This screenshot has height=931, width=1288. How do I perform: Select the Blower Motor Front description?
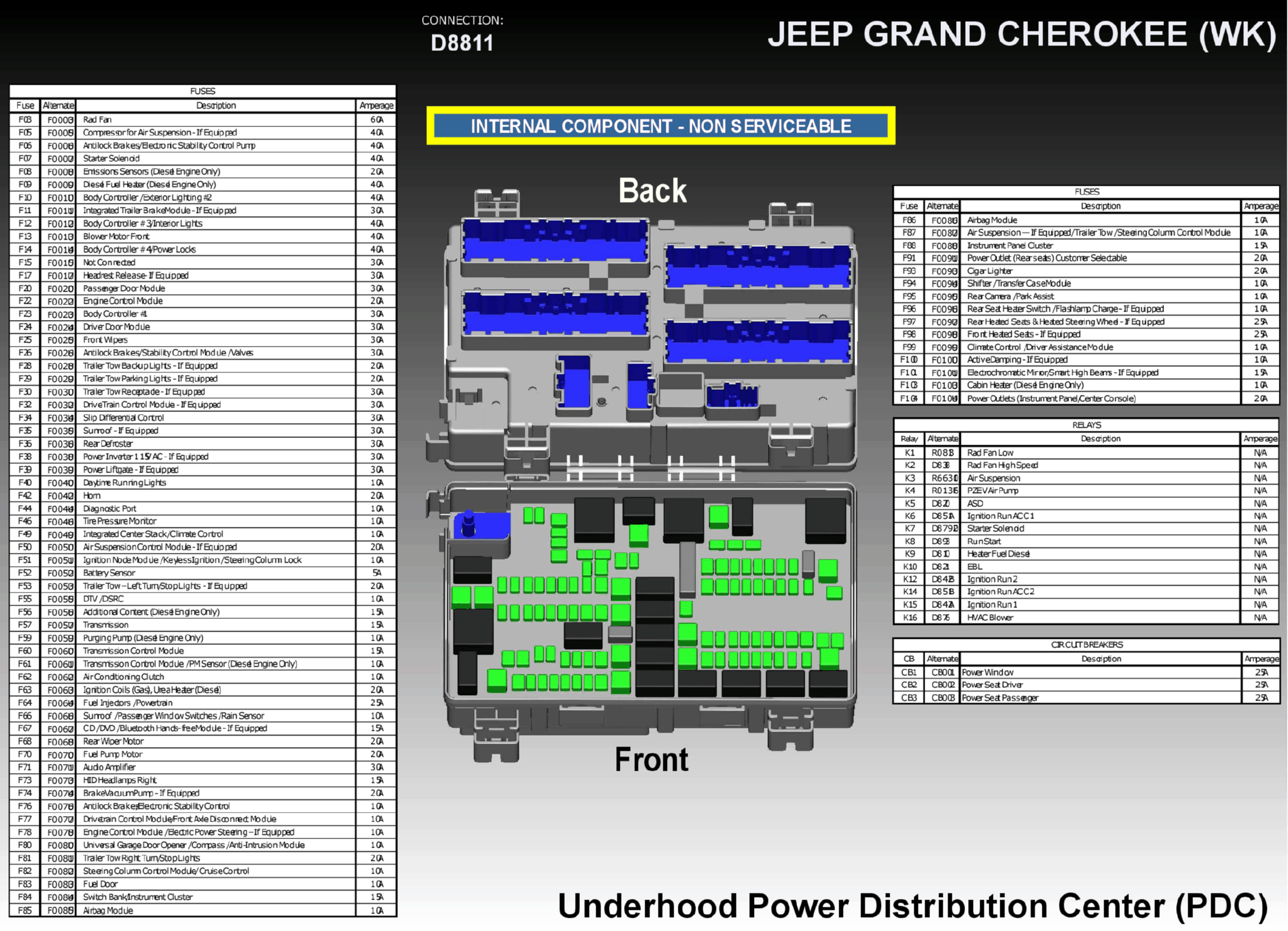coord(116,237)
